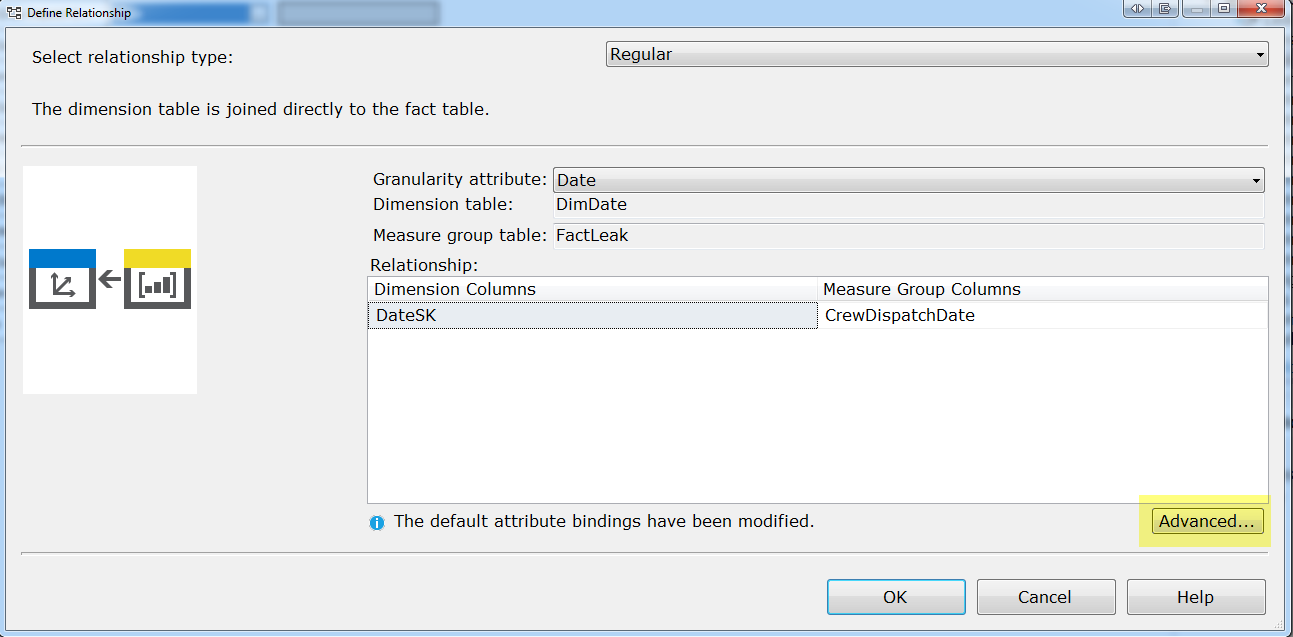1293x637 pixels.
Task: Open the Advanced settings button
Action: (1207, 521)
